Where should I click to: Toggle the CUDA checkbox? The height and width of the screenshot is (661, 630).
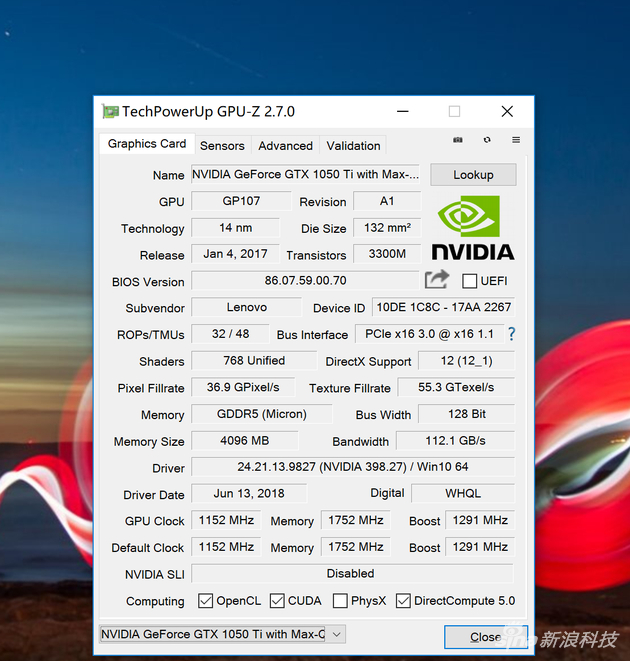(x=277, y=601)
